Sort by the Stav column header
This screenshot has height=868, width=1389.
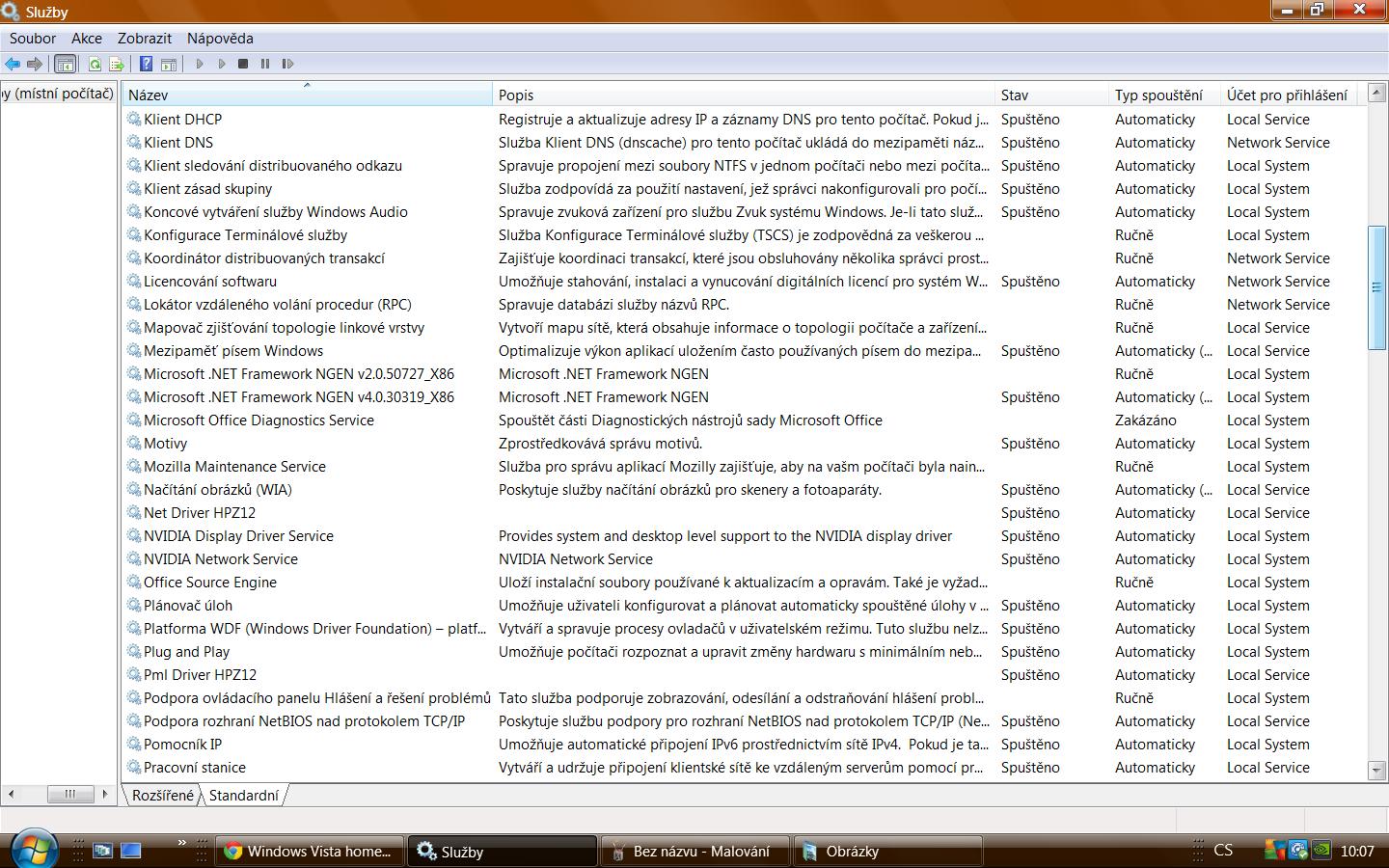1051,95
